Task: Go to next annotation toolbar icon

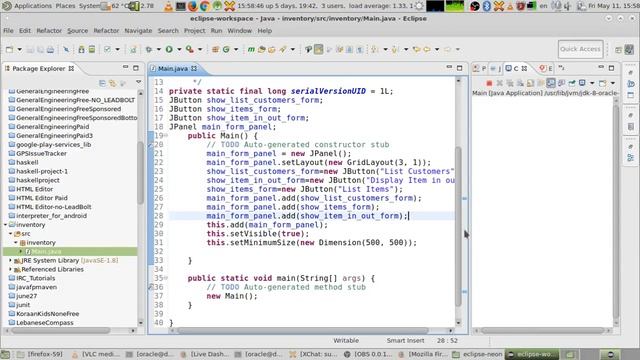Action: 374,49
